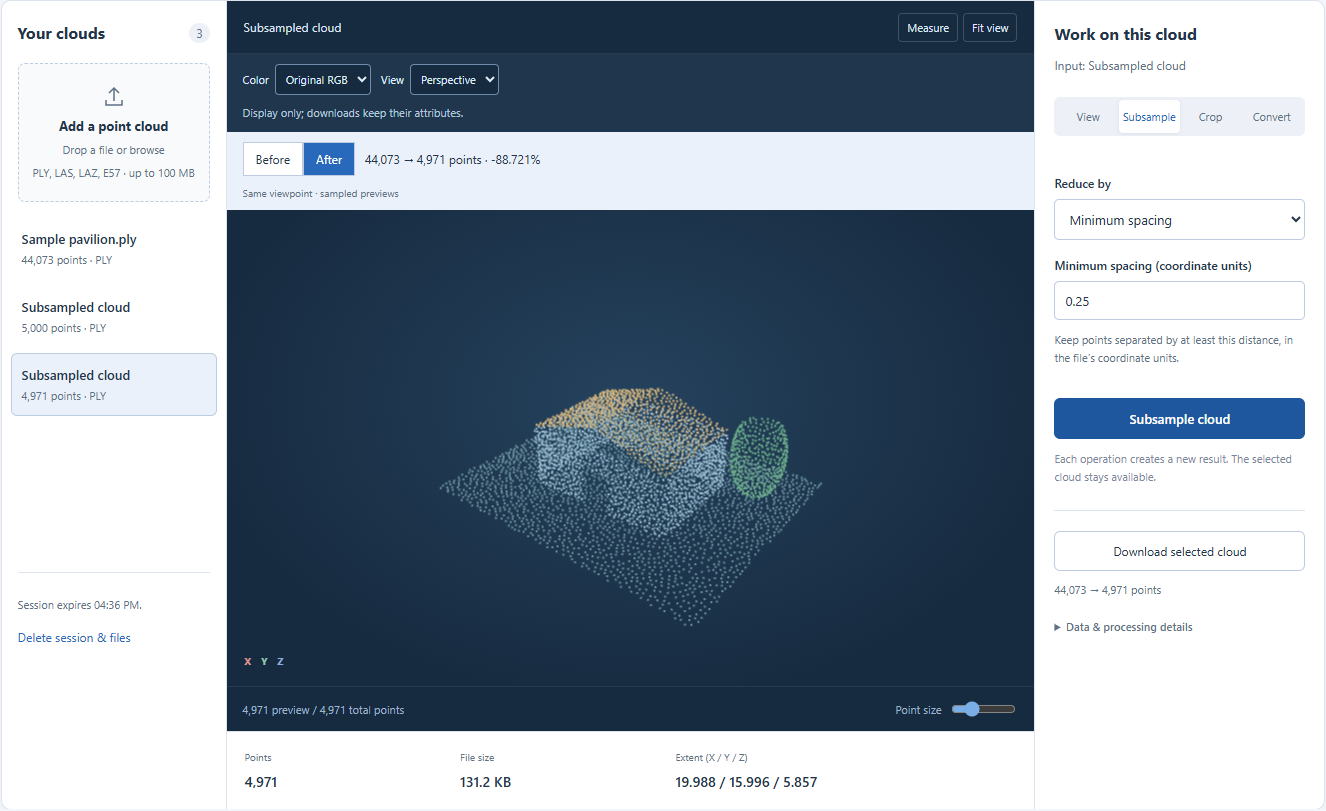
Task: Switch to the Crop tab
Action: click(1210, 117)
